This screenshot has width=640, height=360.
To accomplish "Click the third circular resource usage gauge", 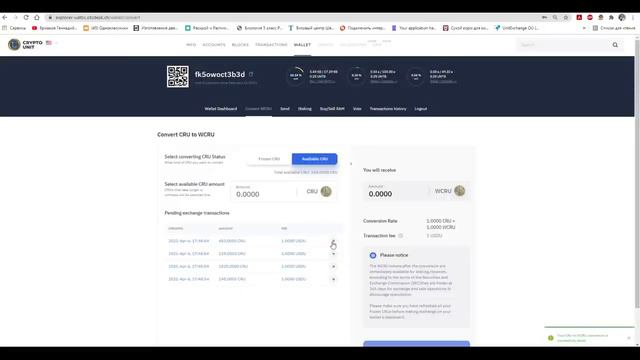I will click(x=416, y=76).
